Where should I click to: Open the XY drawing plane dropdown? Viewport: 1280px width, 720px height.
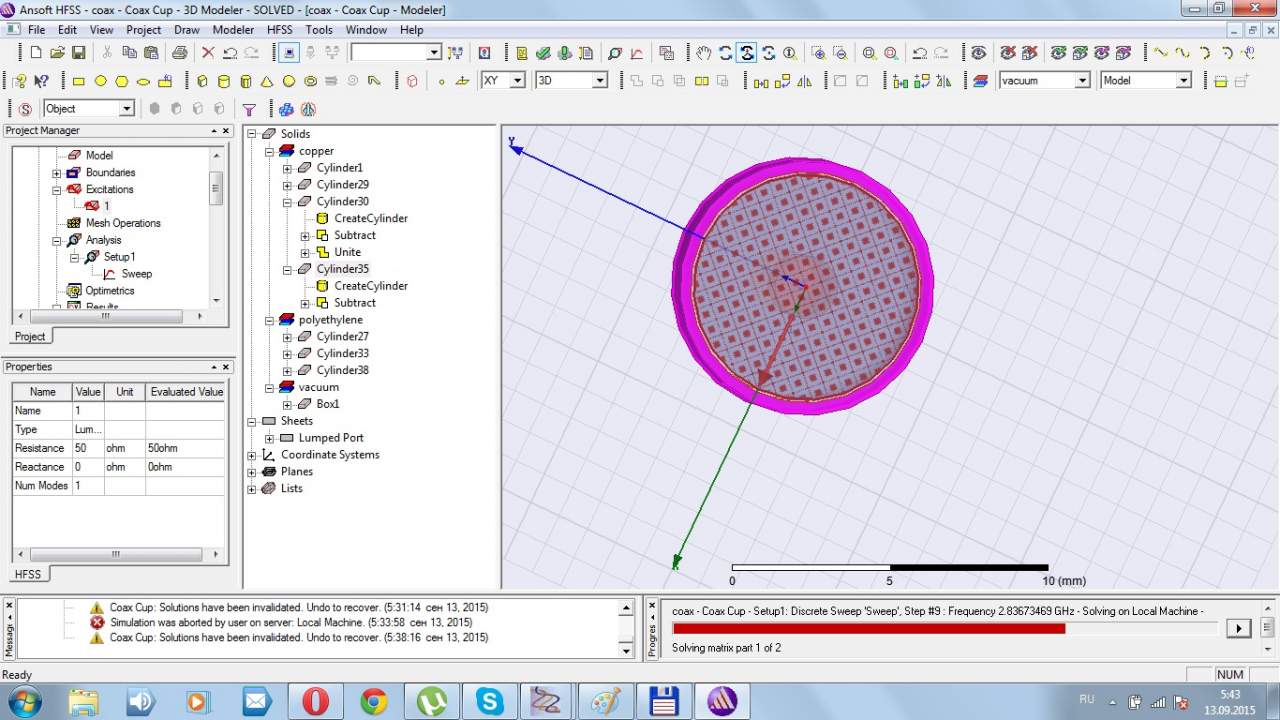tap(517, 81)
